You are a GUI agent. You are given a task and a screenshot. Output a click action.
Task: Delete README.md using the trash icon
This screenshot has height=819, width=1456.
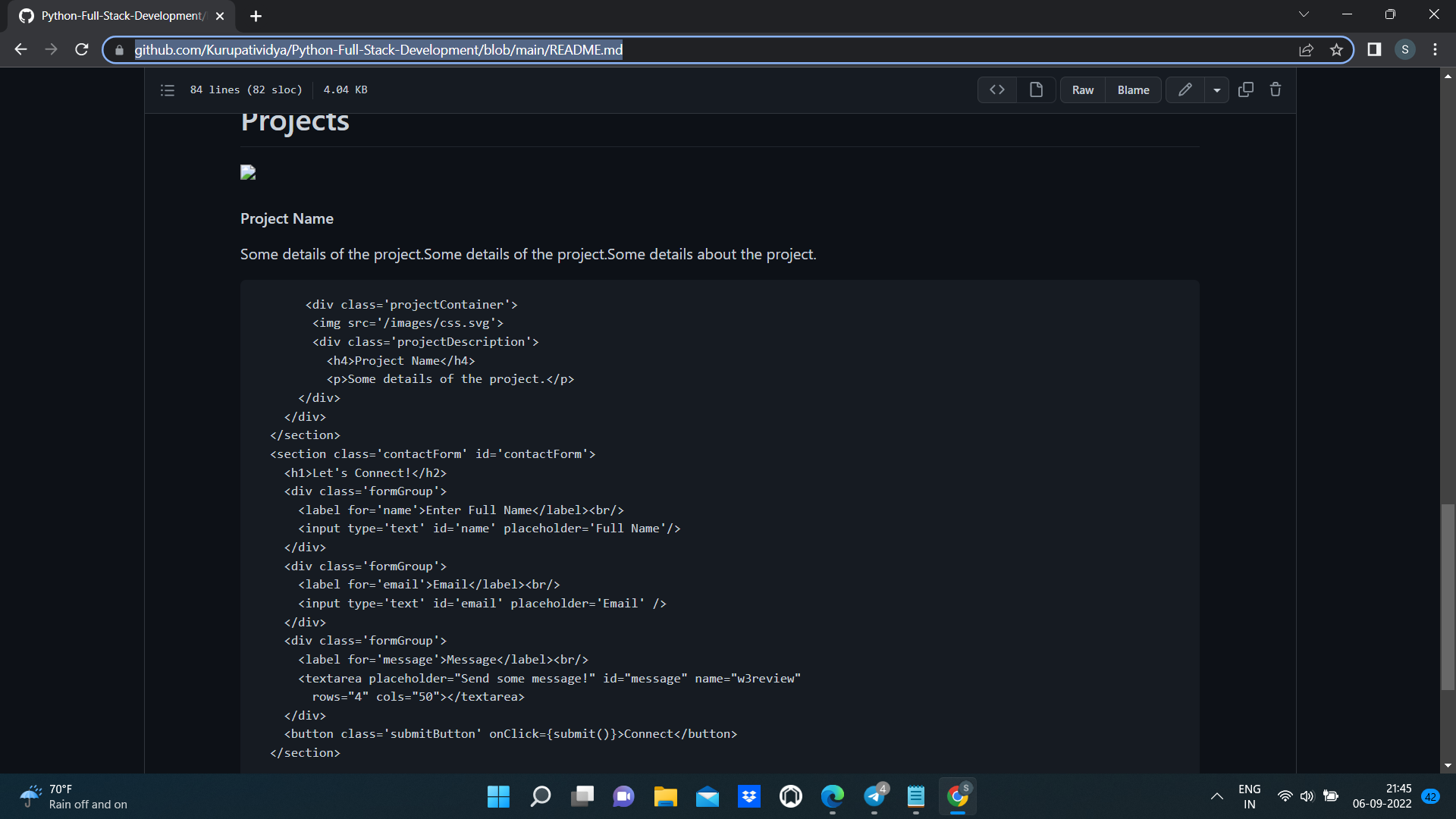point(1275,89)
